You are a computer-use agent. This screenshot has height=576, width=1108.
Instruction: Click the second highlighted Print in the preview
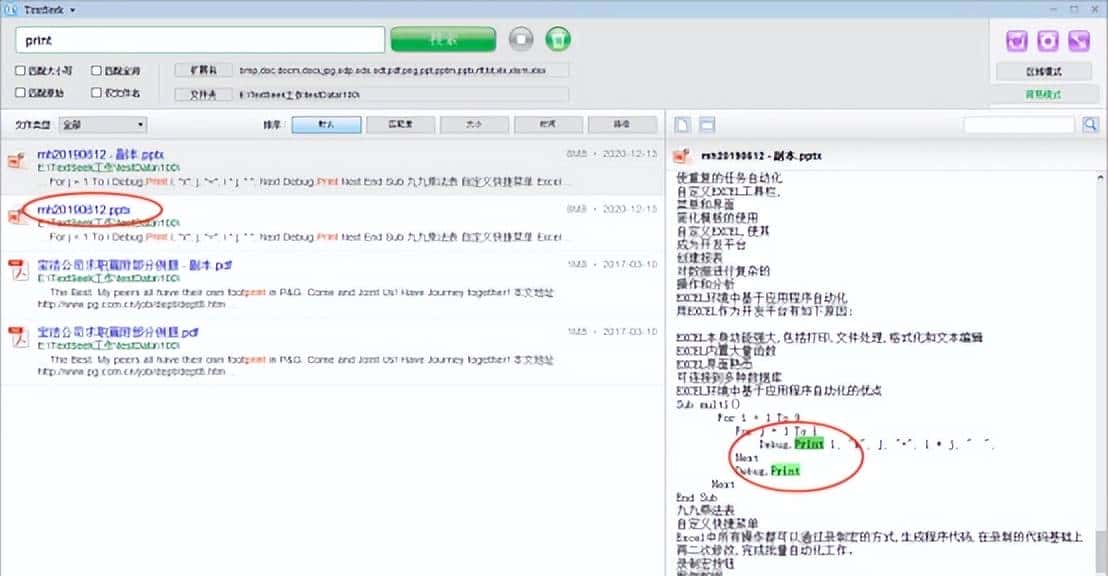coord(785,471)
